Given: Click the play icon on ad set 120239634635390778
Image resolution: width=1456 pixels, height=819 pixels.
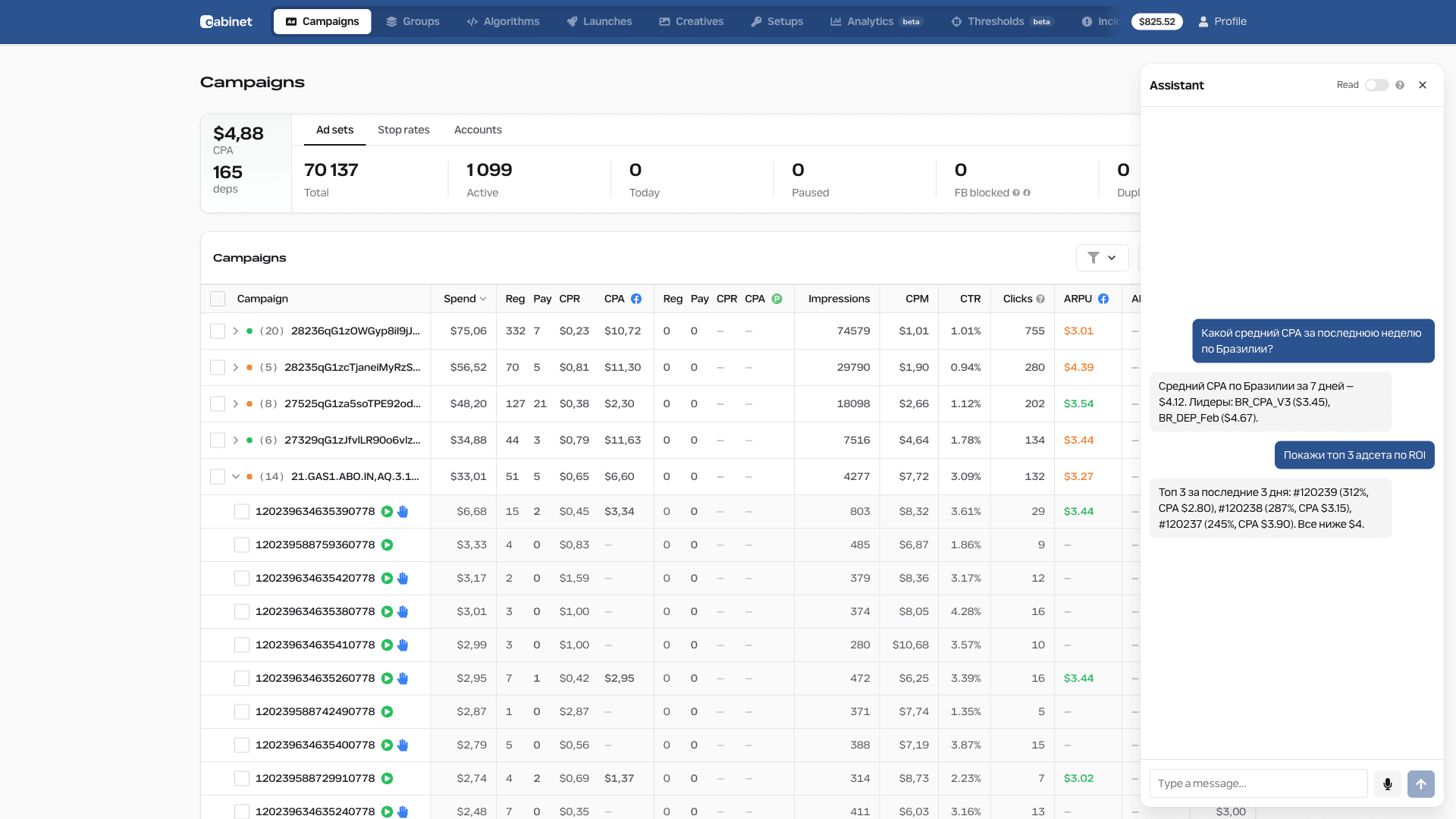Looking at the screenshot, I should pyautogui.click(x=388, y=511).
